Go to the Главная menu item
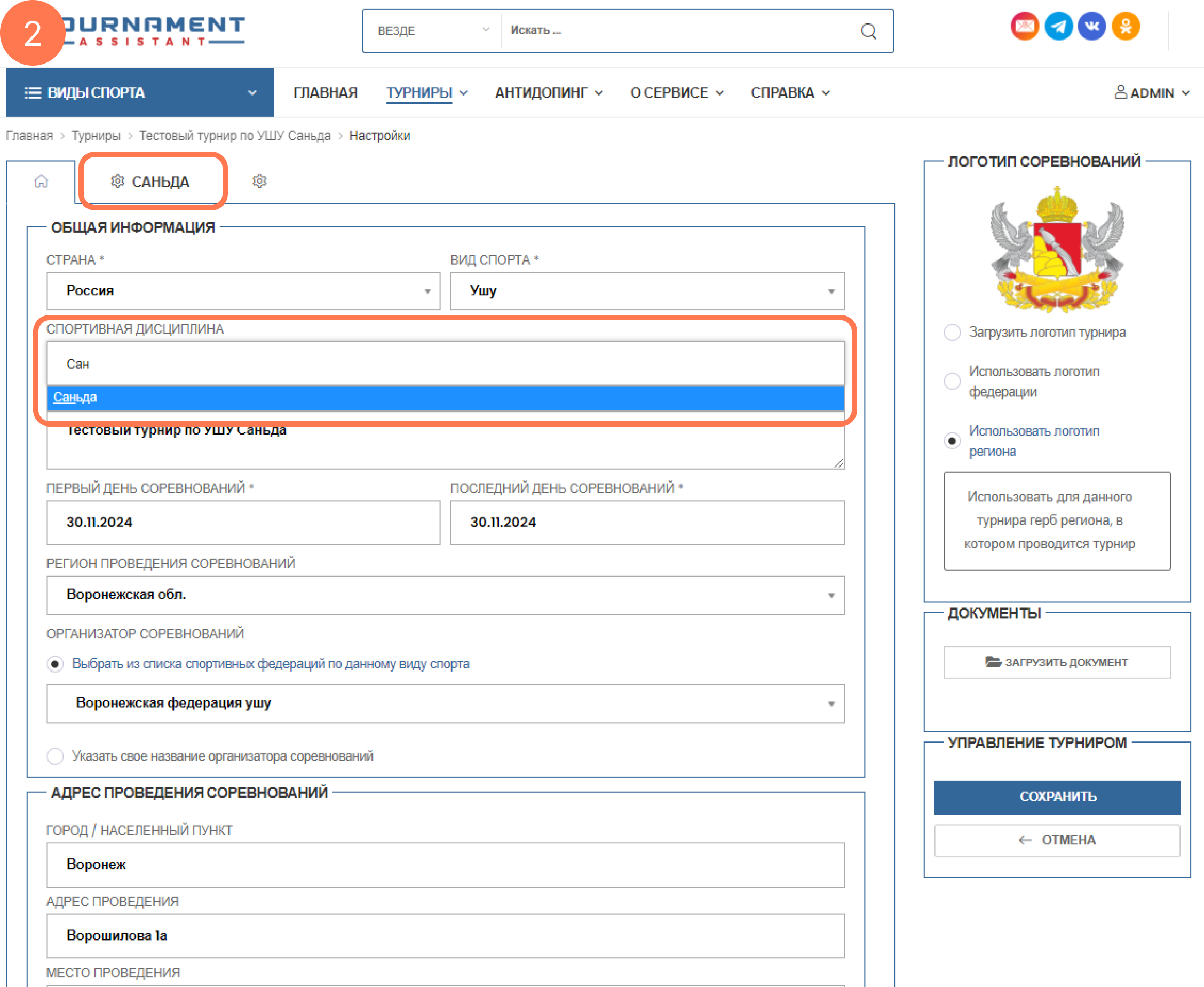 tap(325, 93)
